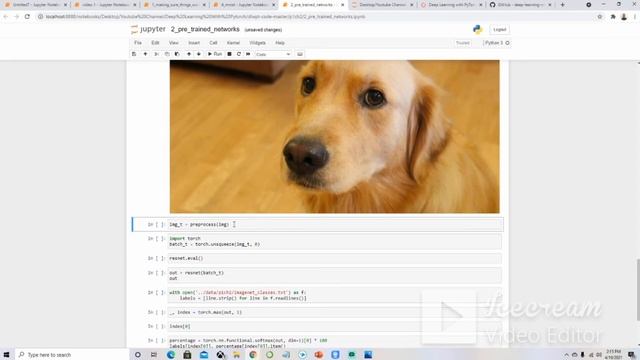Select the index[0] cell

coord(335,326)
